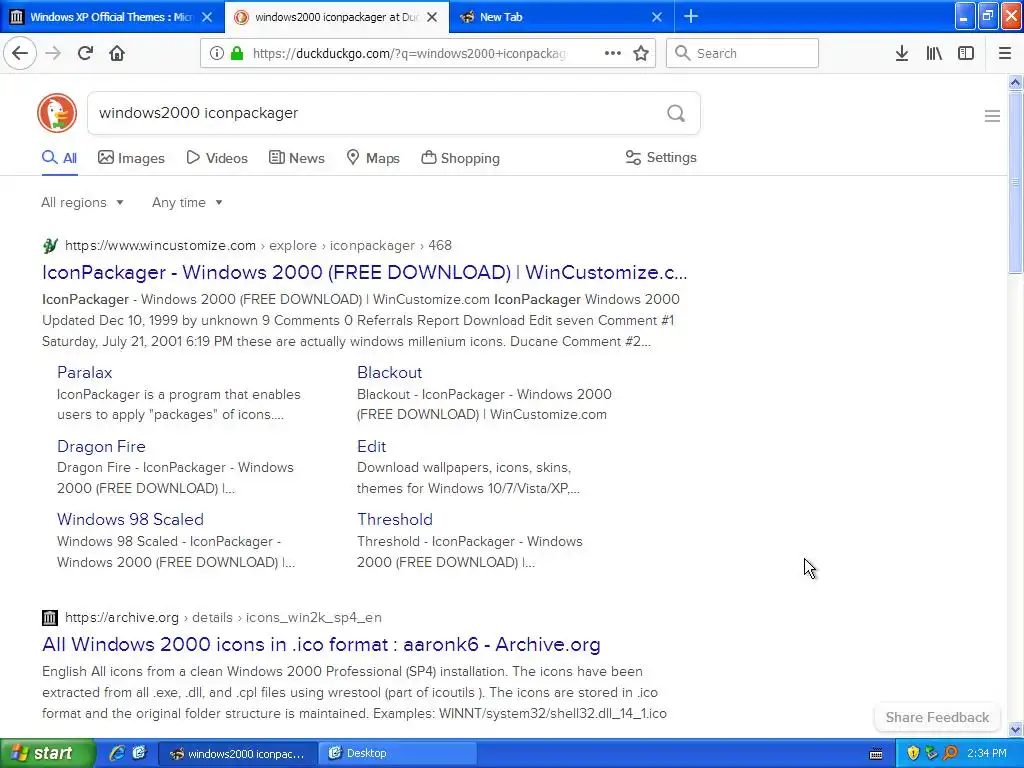Go back with the browser back arrow
The height and width of the screenshot is (768, 1024).
pyautogui.click(x=20, y=53)
